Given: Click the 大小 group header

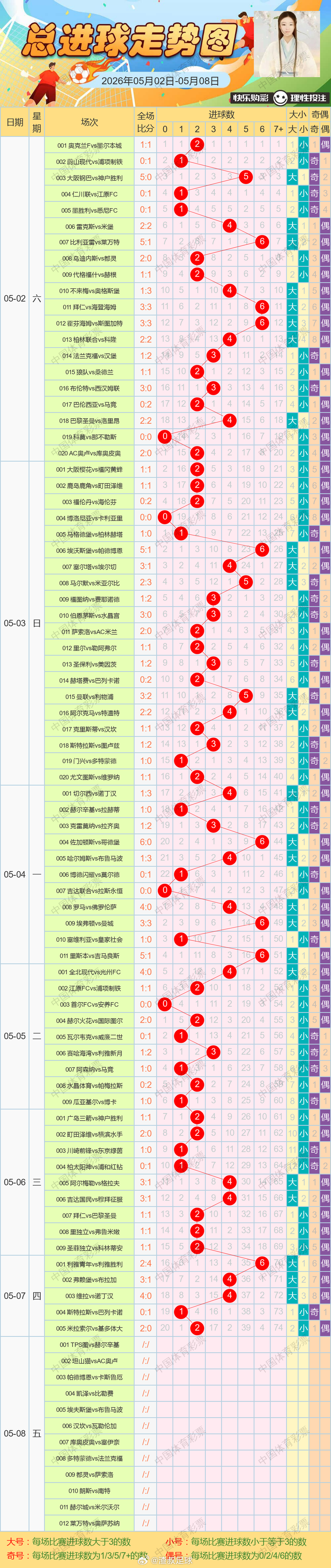Looking at the screenshot, I should [298, 115].
